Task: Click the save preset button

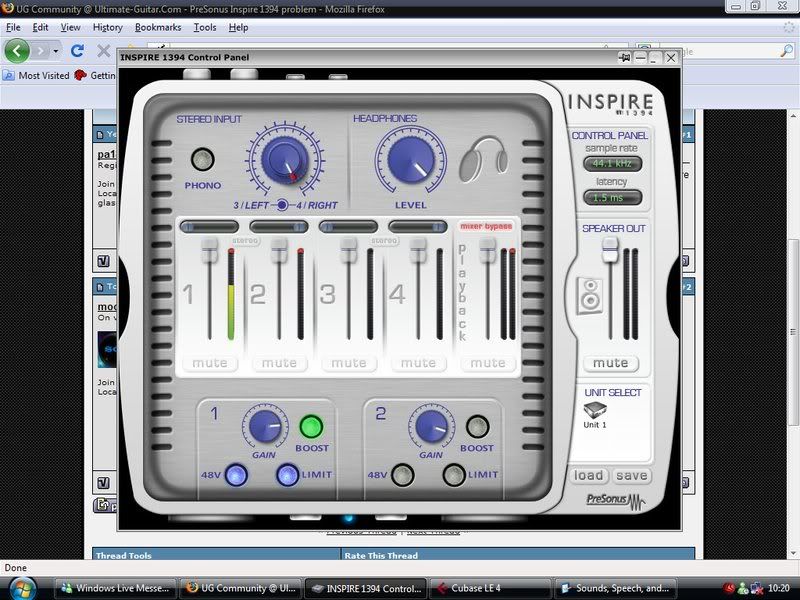Action: coord(631,476)
